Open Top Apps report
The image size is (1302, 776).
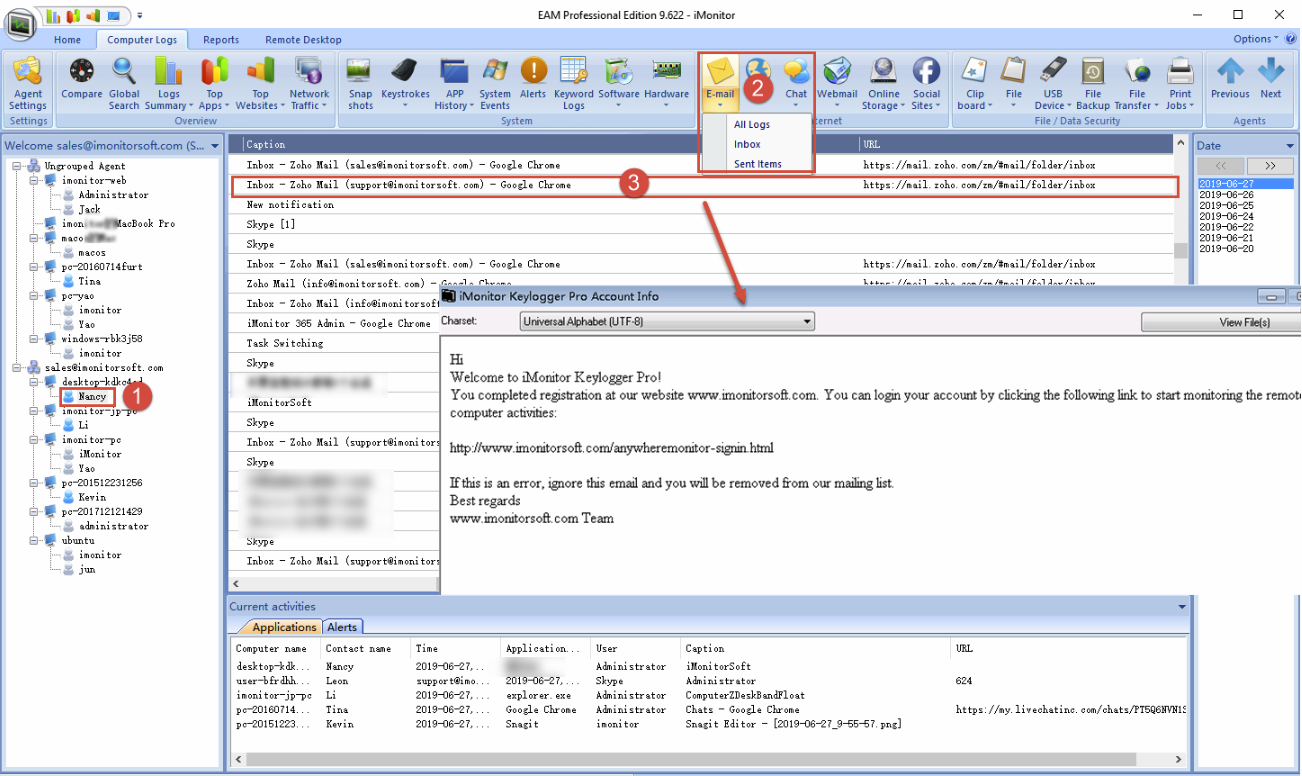(214, 84)
